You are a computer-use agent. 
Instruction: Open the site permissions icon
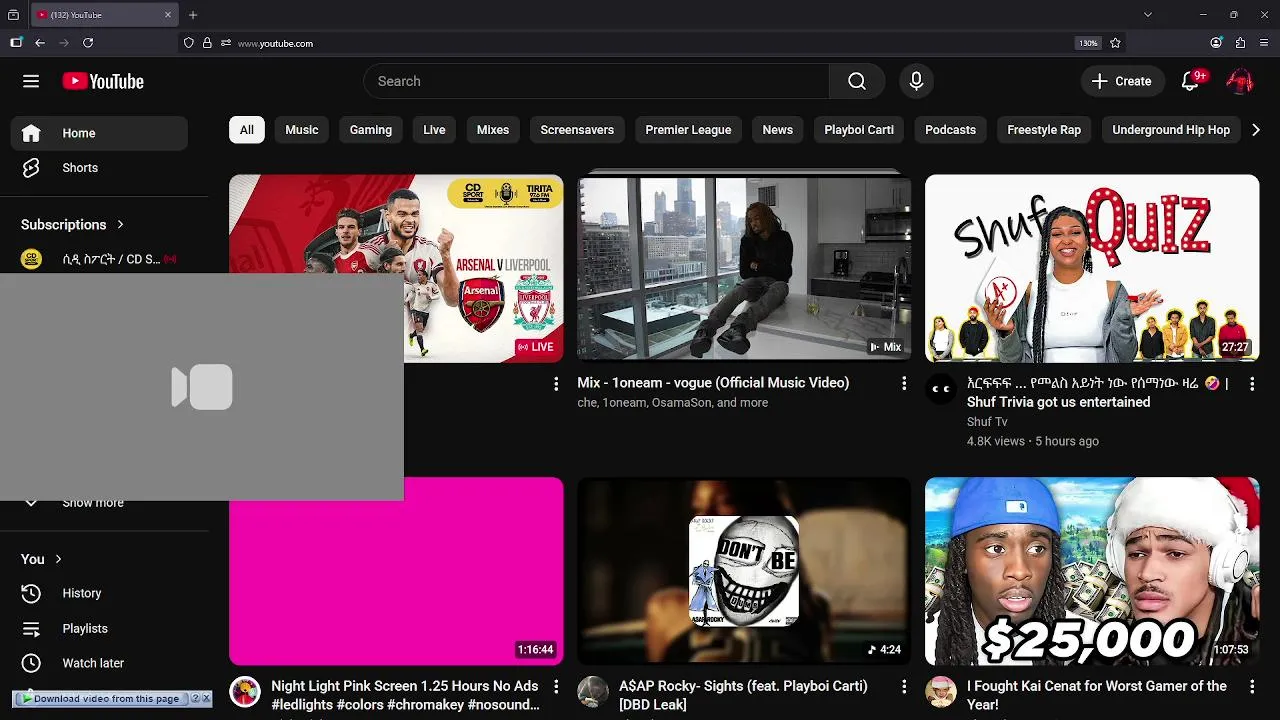[226, 43]
